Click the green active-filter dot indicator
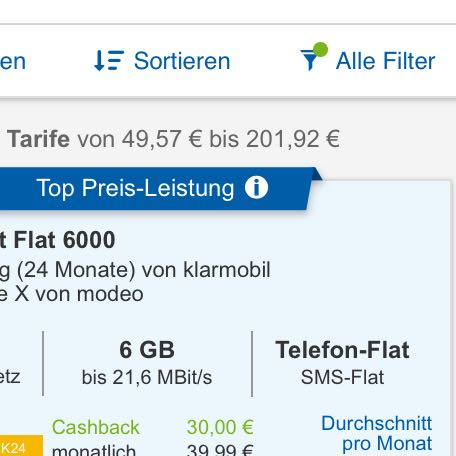This screenshot has height=456, width=456. (320, 50)
